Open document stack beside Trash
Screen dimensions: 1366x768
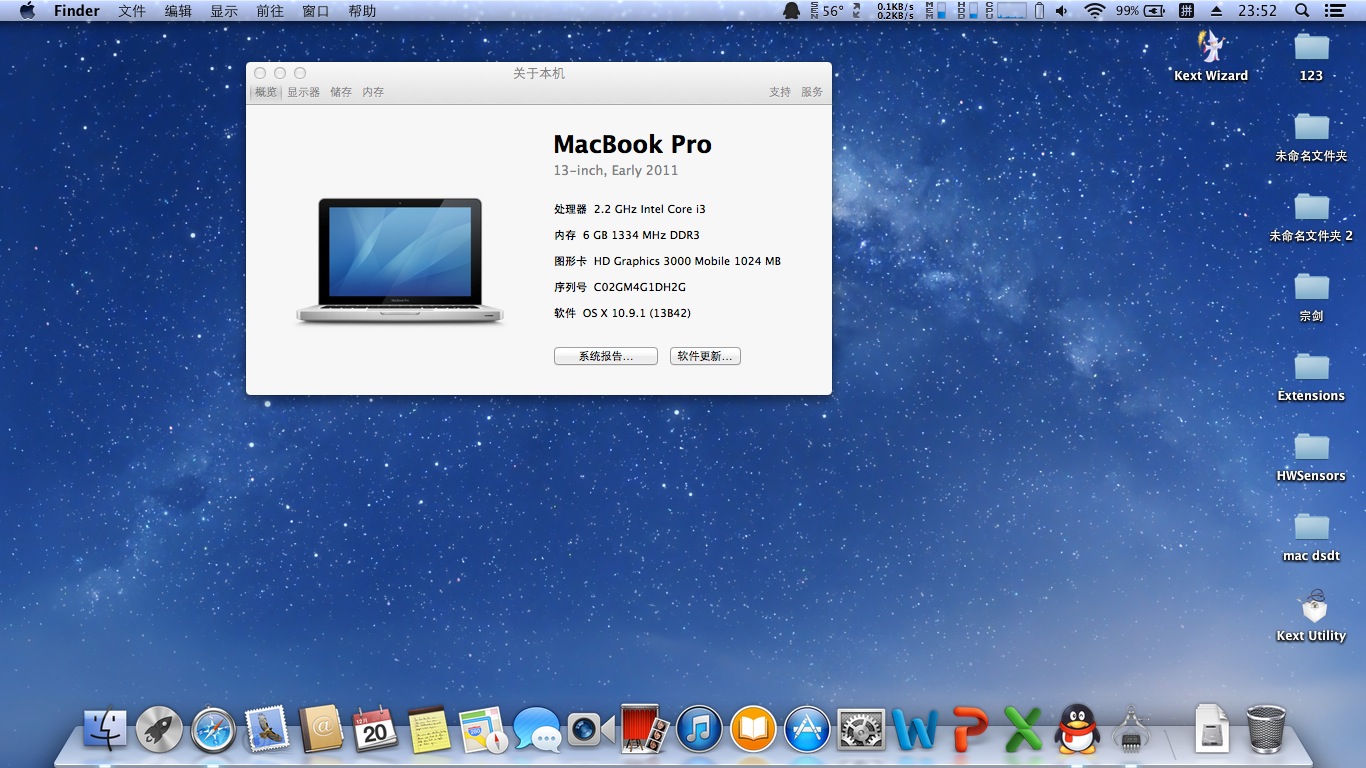pos(1212,729)
